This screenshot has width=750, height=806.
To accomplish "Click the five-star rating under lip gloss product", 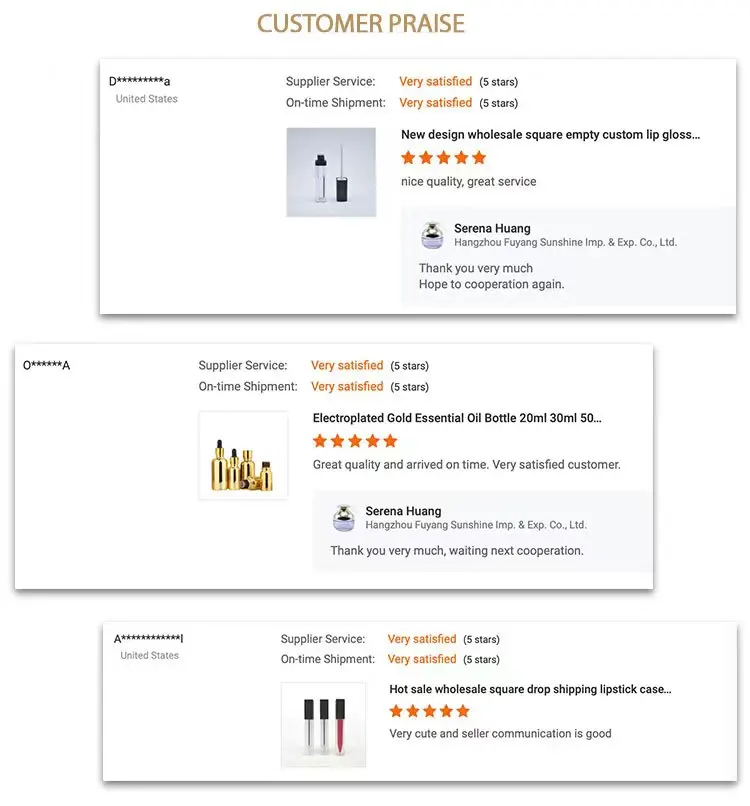I will pyautogui.click(x=443, y=158).
